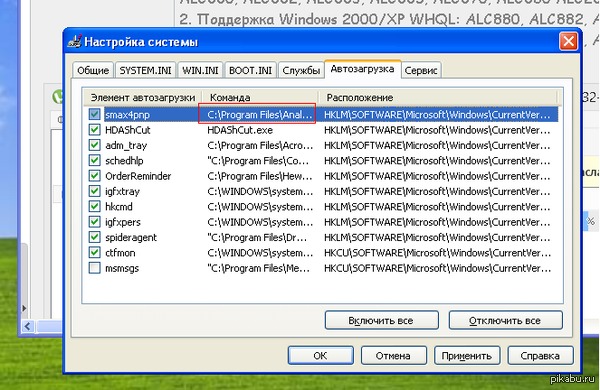
Task: Switch to the SYSTEM.INI tab
Action: pos(145,70)
